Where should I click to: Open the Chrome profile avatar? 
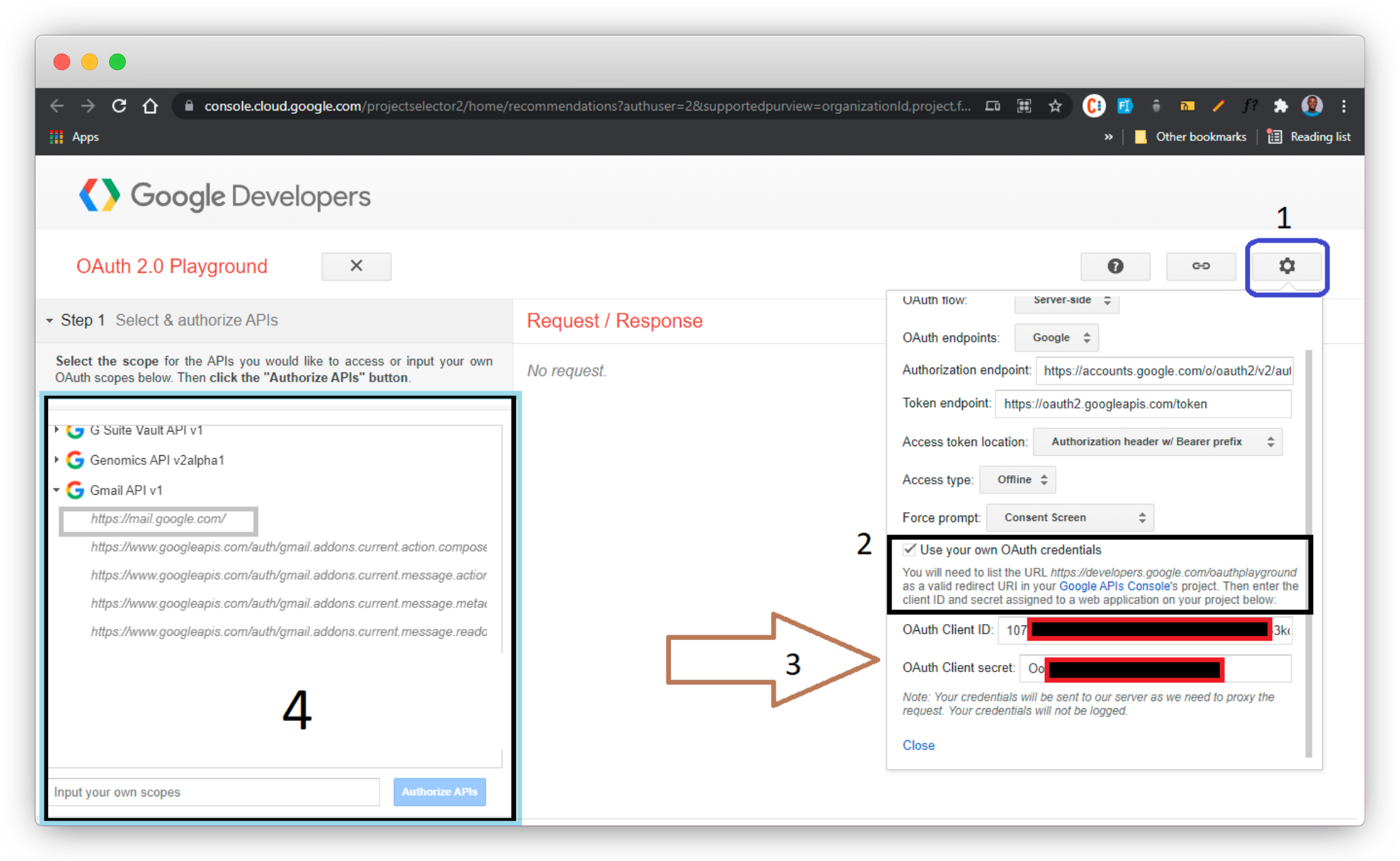click(1312, 106)
